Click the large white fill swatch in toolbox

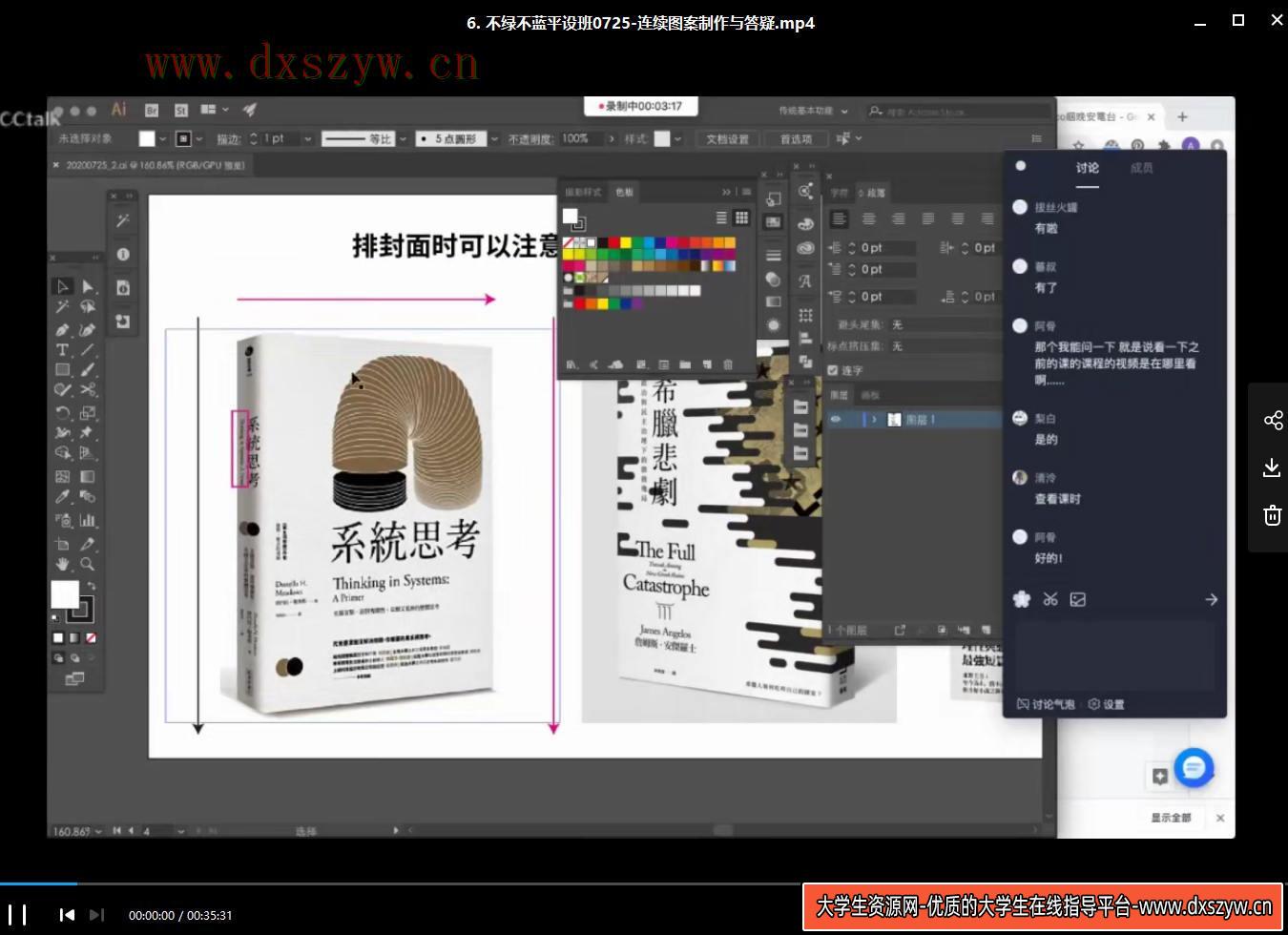tap(64, 594)
